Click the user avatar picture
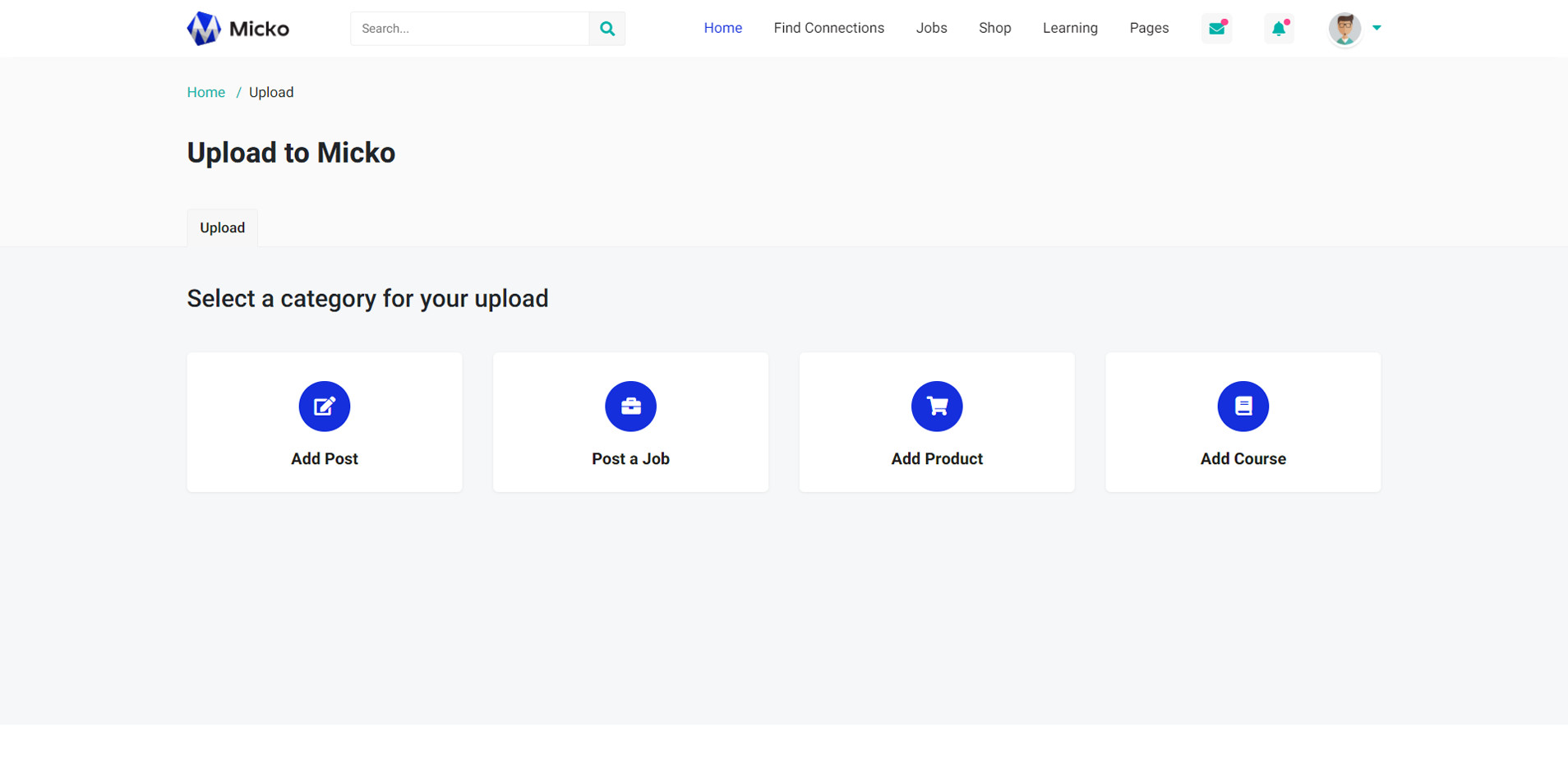 pos(1344,29)
